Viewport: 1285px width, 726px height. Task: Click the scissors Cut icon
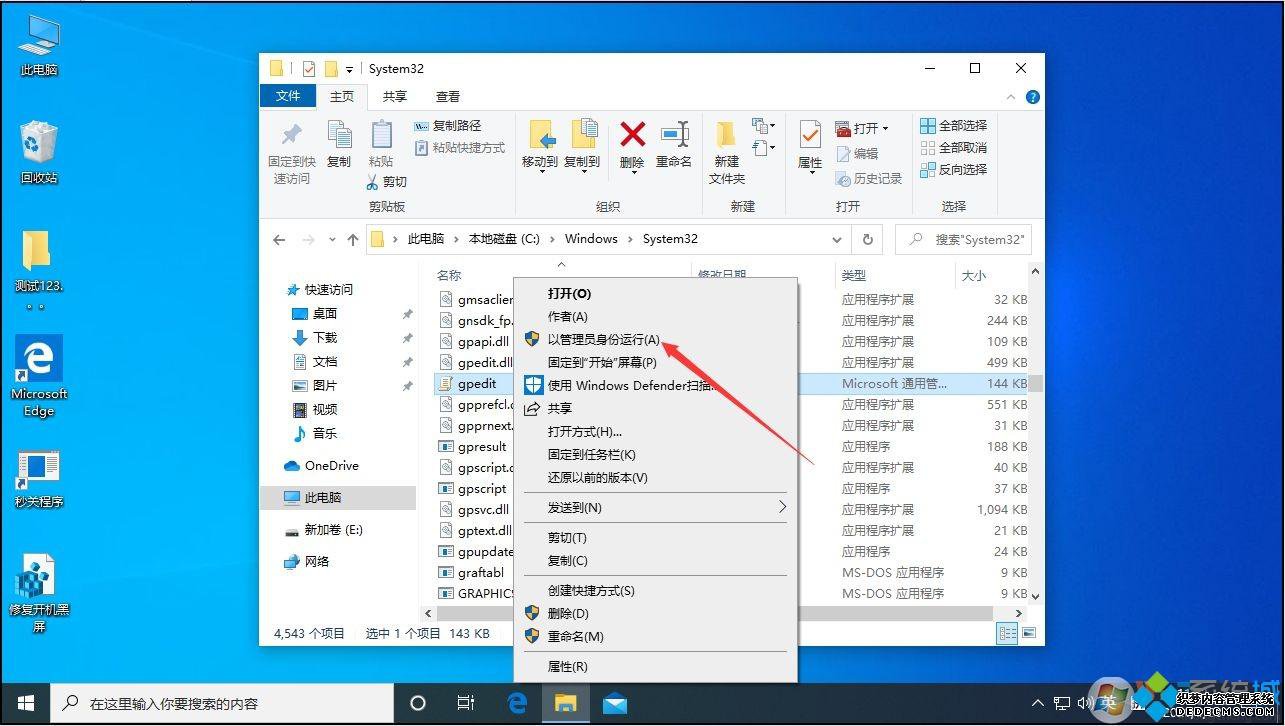click(x=372, y=182)
